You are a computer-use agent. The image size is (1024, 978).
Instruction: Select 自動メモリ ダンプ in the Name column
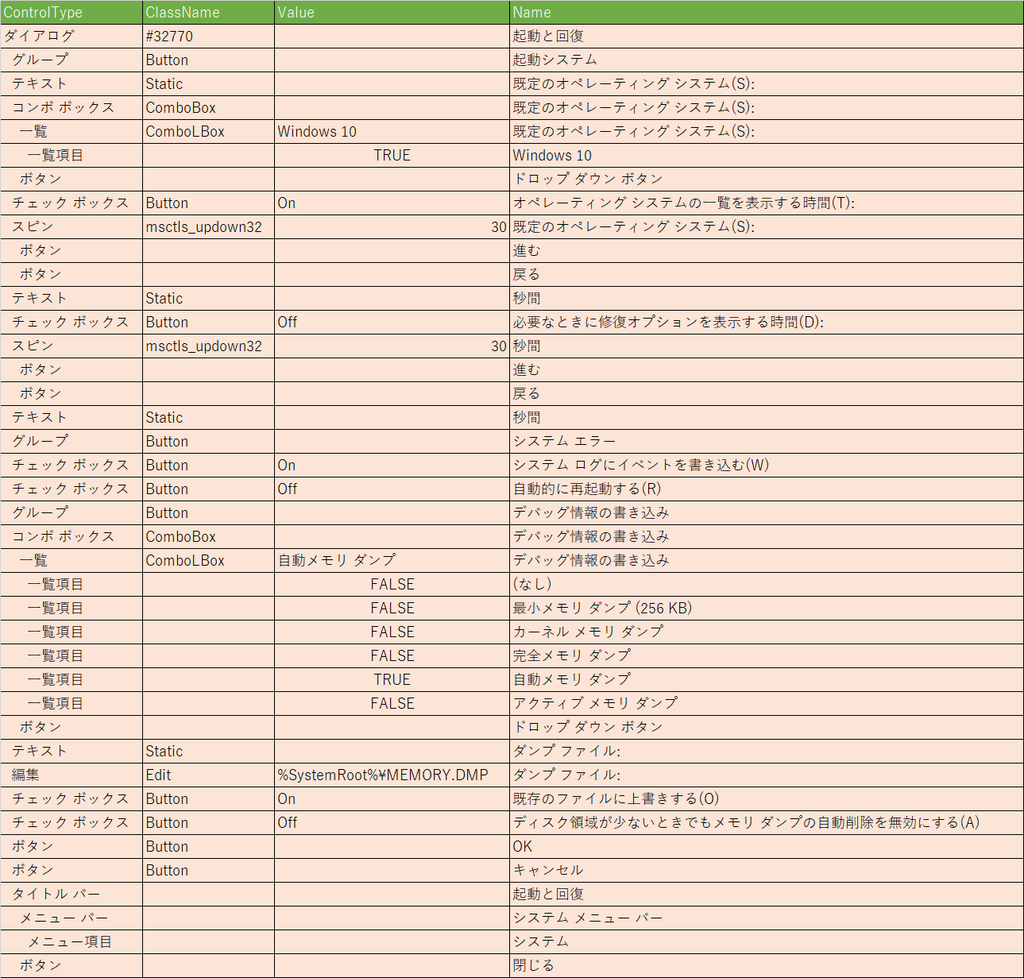pyautogui.click(x=766, y=680)
